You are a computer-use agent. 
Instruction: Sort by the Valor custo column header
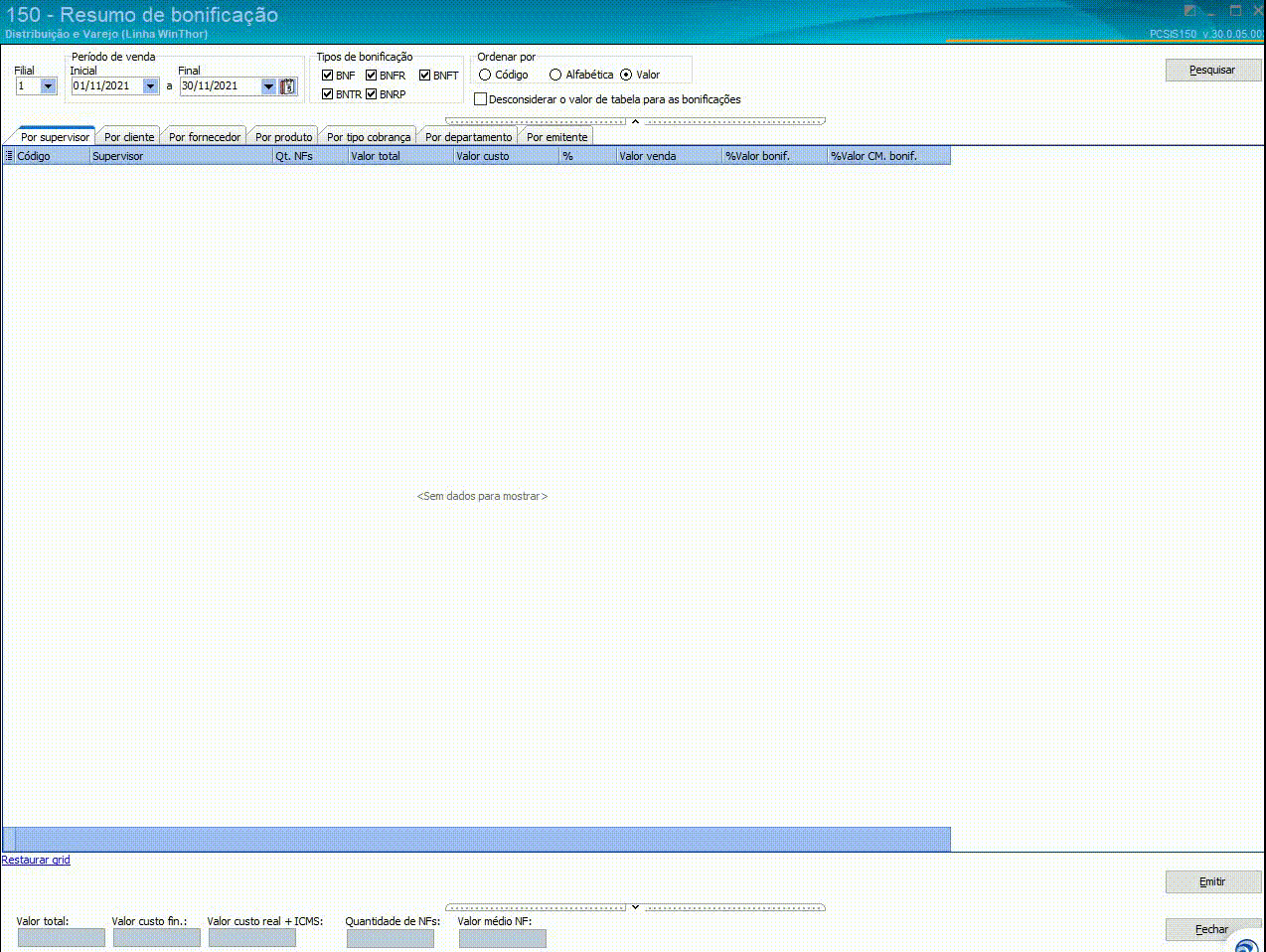506,156
